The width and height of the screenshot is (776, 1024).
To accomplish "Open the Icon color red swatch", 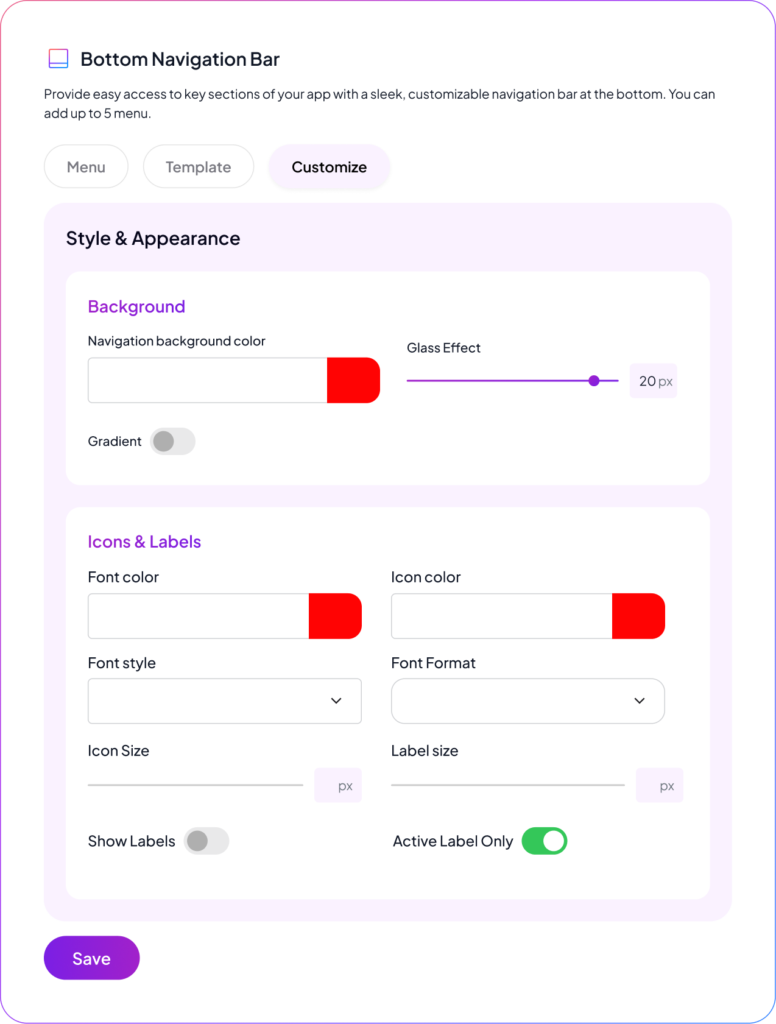I will pyautogui.click(x=638, y=616).
